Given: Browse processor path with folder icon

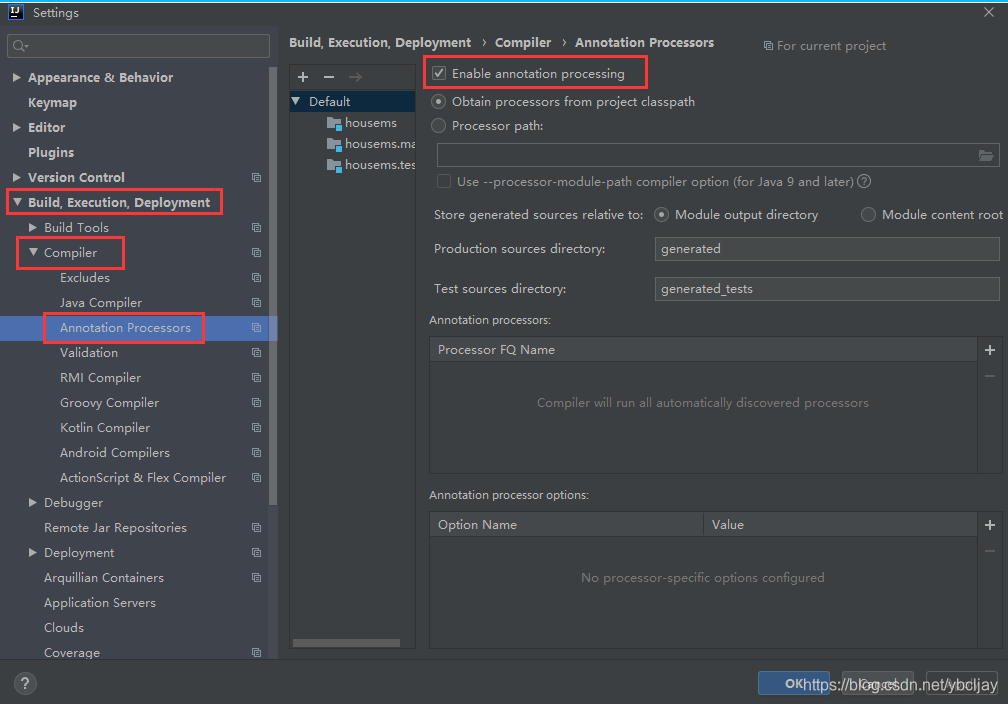Looking at the screenshot, I should (x=986, y=156).
